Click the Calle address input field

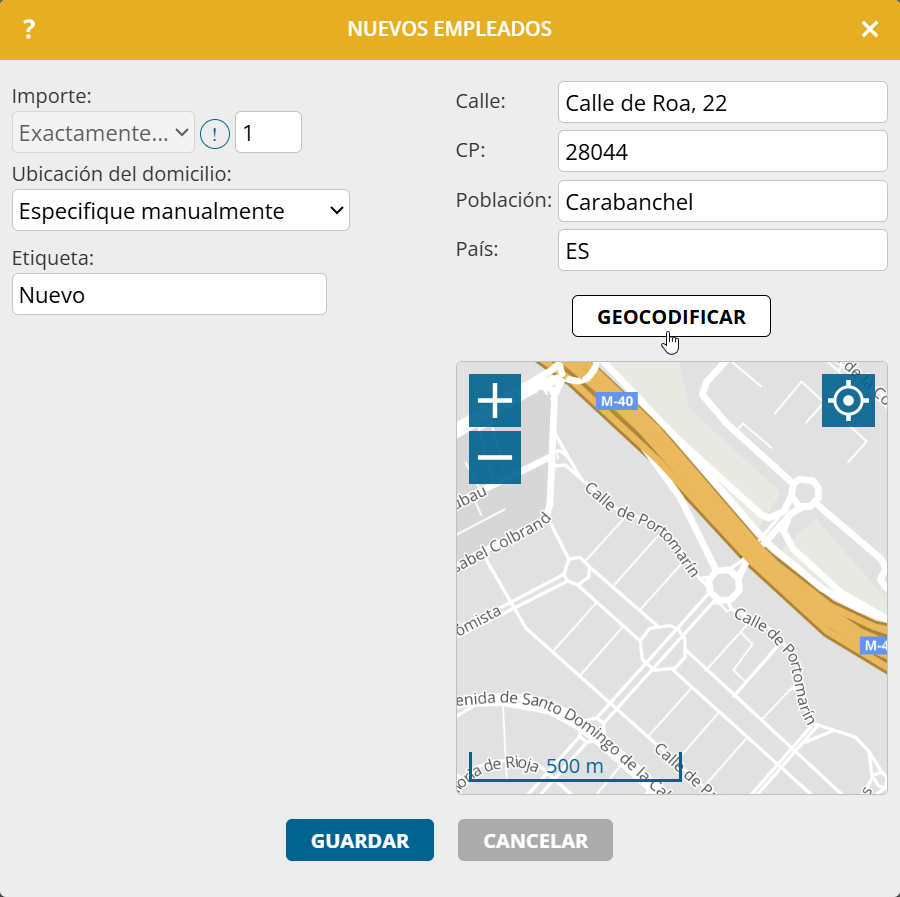coord(722,102)
